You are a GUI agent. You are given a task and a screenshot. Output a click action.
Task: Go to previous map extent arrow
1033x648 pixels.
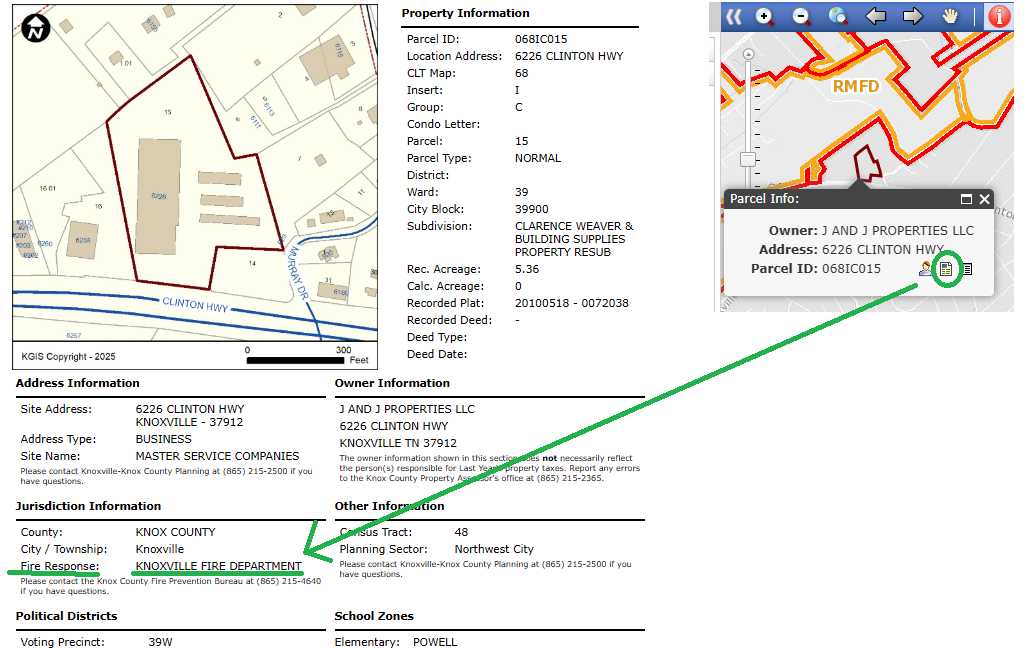(x=876, y=16)
